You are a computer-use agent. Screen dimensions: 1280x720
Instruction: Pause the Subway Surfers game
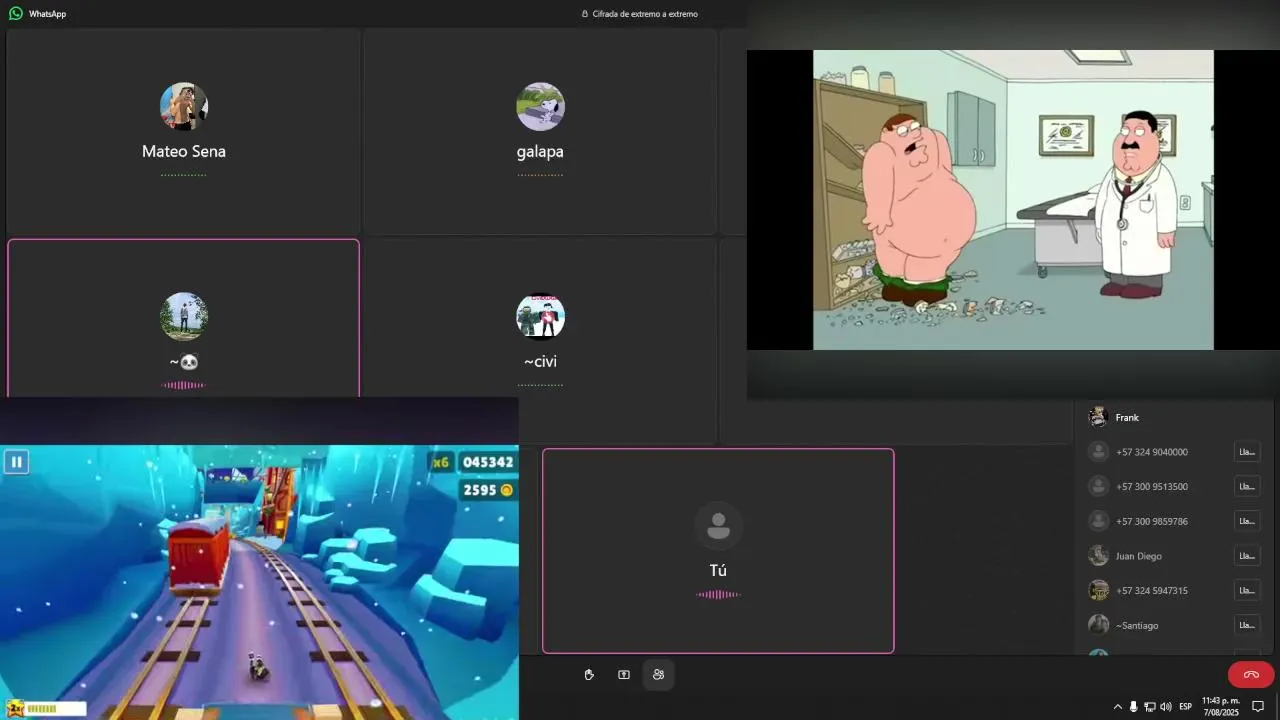click(x=16, y=462)
